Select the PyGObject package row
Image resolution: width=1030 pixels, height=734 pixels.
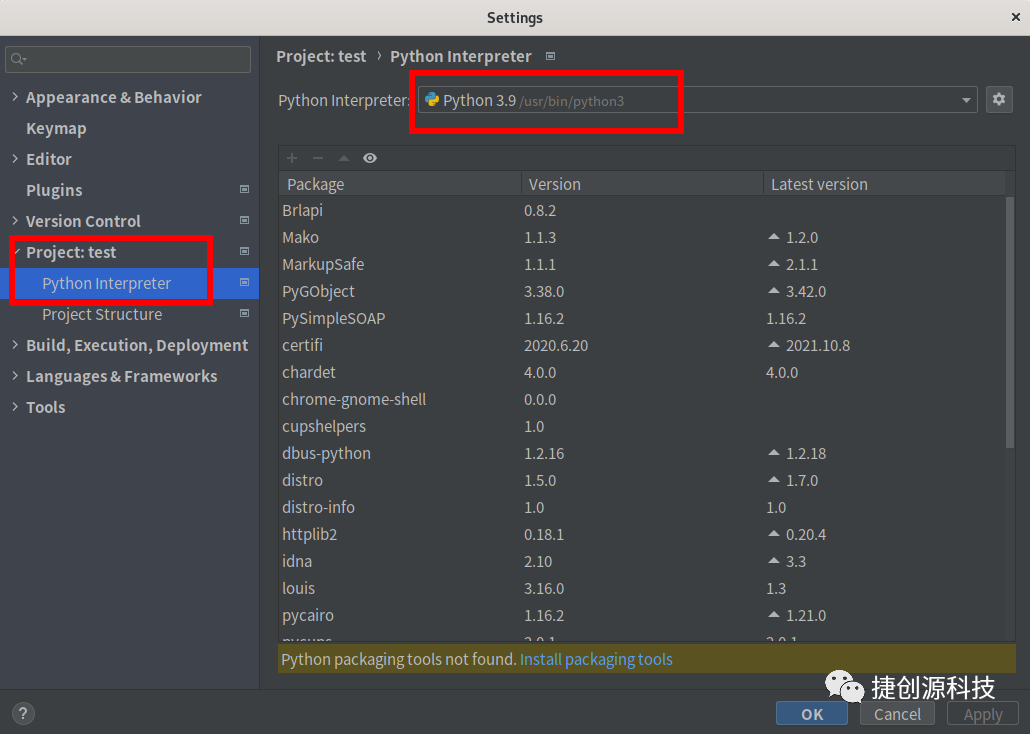coord(642,291)
